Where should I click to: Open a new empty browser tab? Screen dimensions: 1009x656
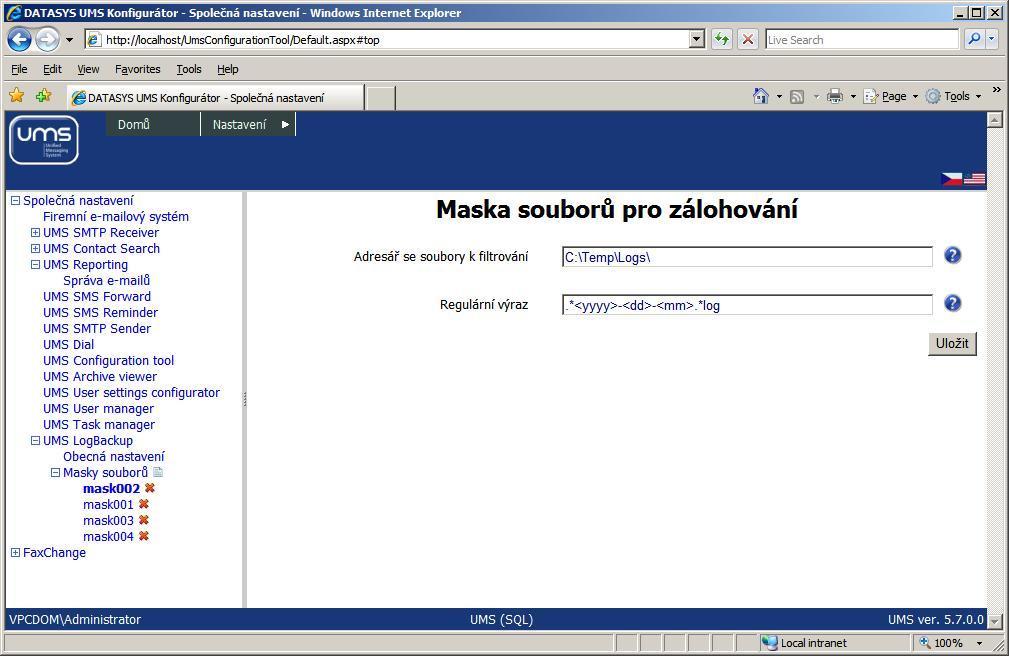[x=380, y=98]
